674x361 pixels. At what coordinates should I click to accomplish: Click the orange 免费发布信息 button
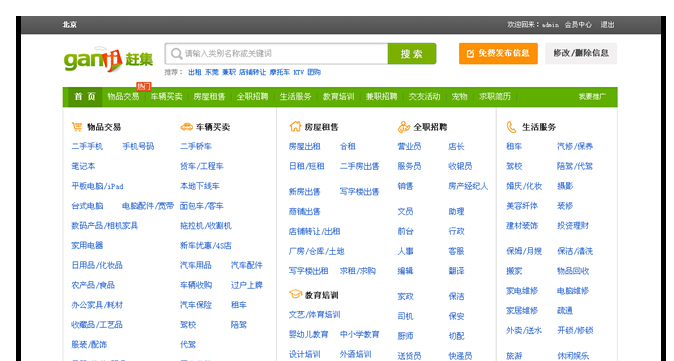(x=498, y=53)
